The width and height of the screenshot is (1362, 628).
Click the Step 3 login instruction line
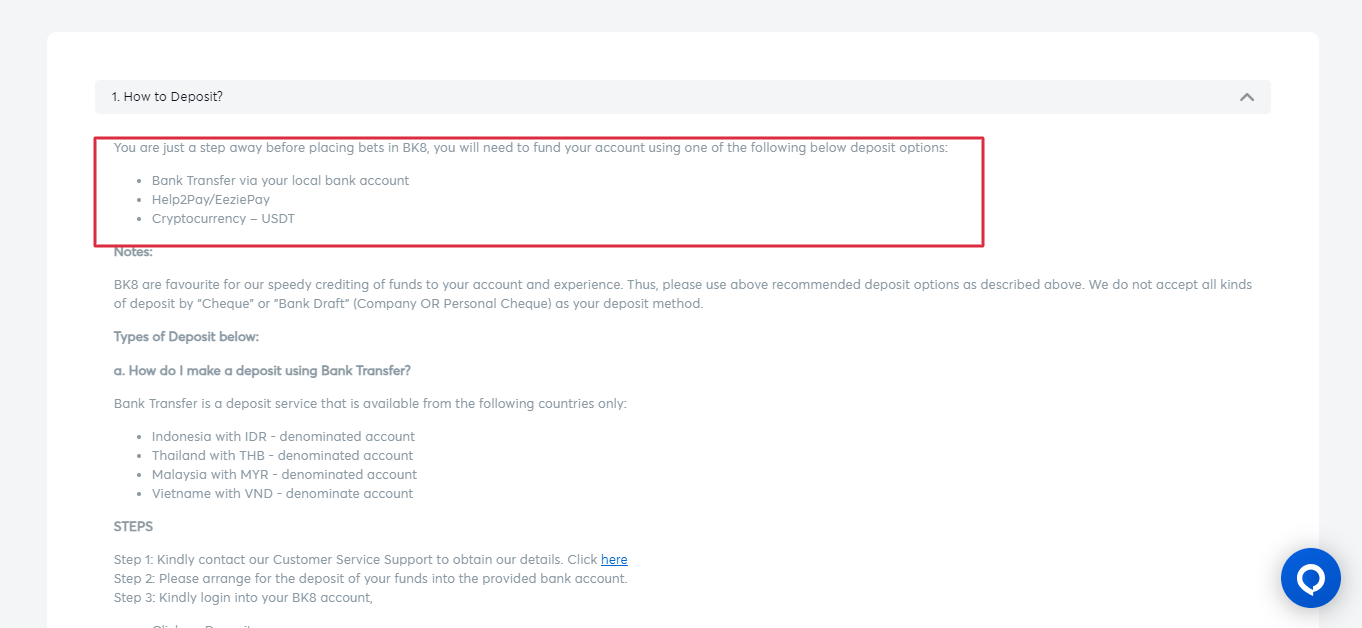pos(243,598)
